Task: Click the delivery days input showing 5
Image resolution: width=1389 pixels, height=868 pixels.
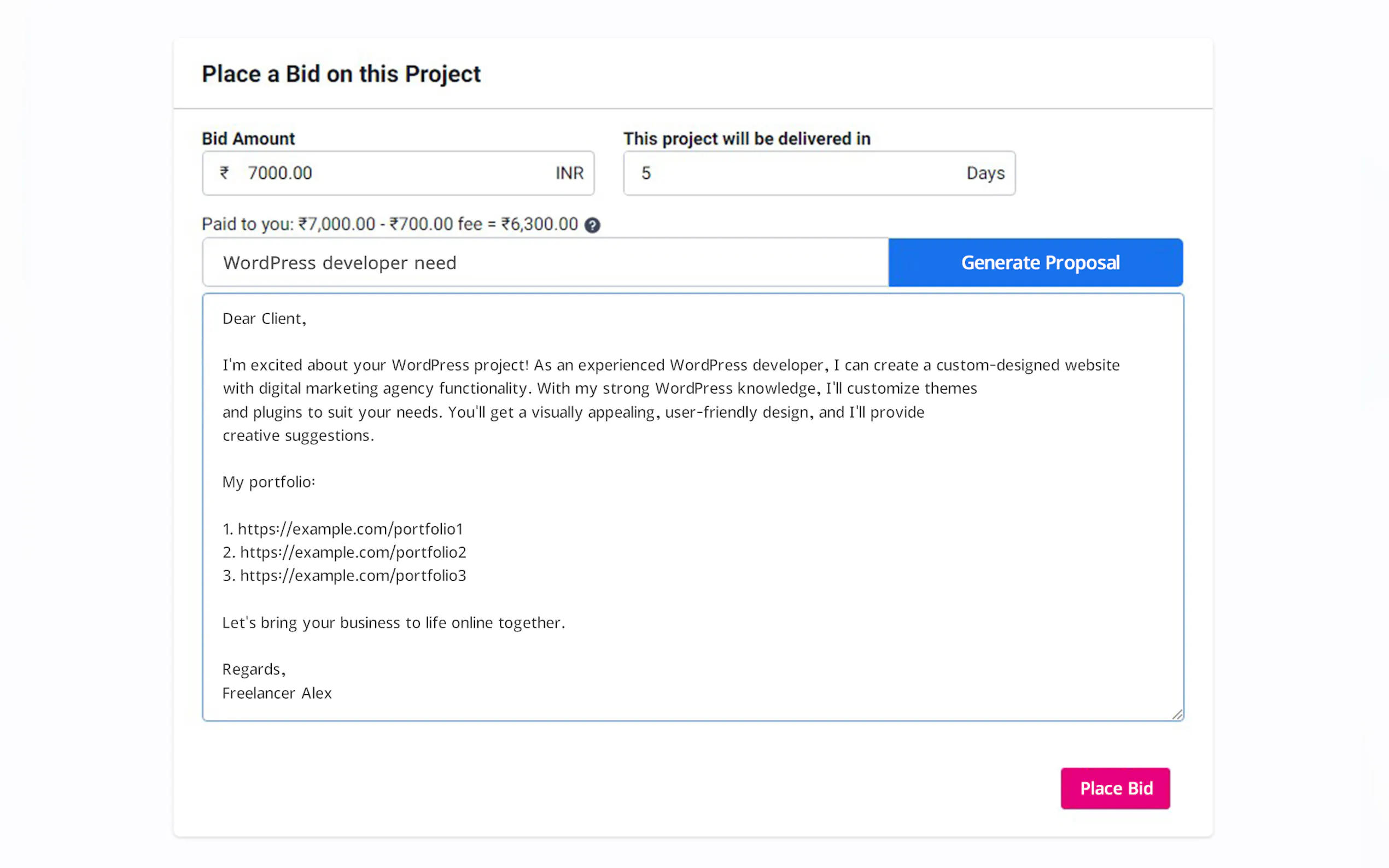Action: click(x=792, y=173)
